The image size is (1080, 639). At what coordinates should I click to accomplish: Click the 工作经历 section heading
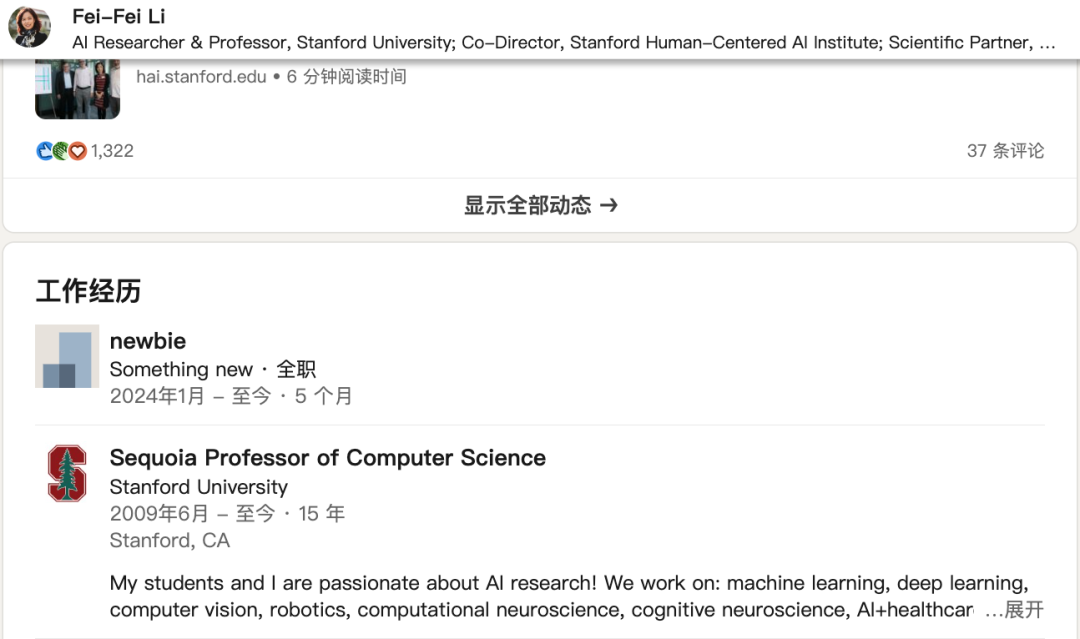tap(88, 291)
